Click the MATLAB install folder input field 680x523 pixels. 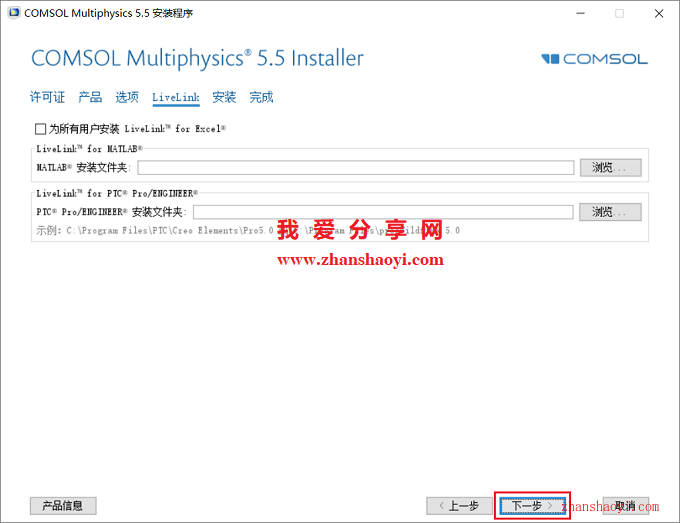tap(356, 167)
